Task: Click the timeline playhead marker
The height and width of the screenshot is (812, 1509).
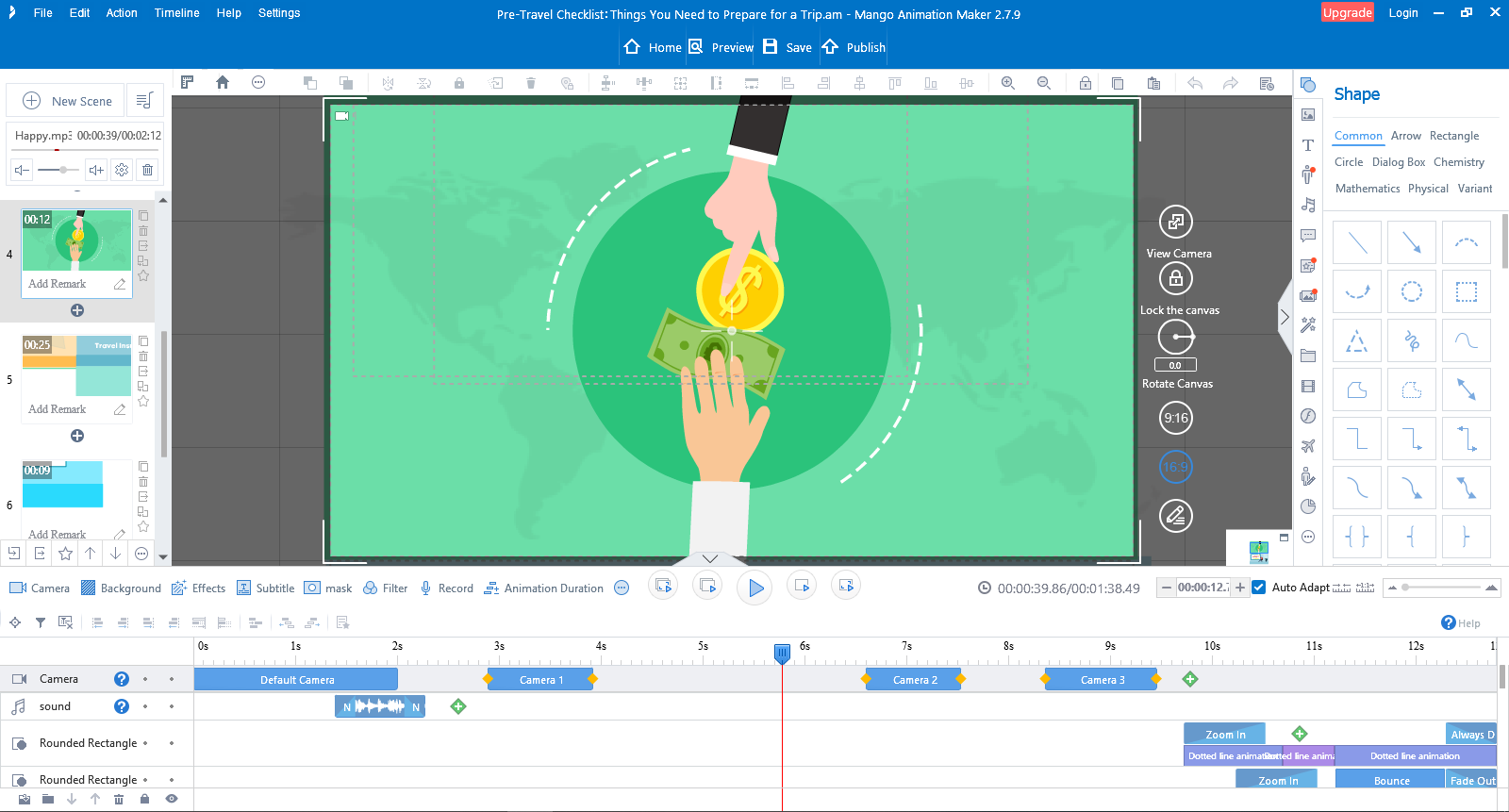Action: 782,653
